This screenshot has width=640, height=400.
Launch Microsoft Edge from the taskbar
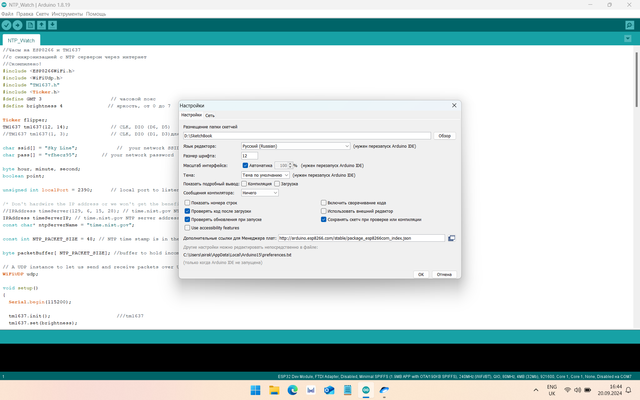tap(292, 391)
